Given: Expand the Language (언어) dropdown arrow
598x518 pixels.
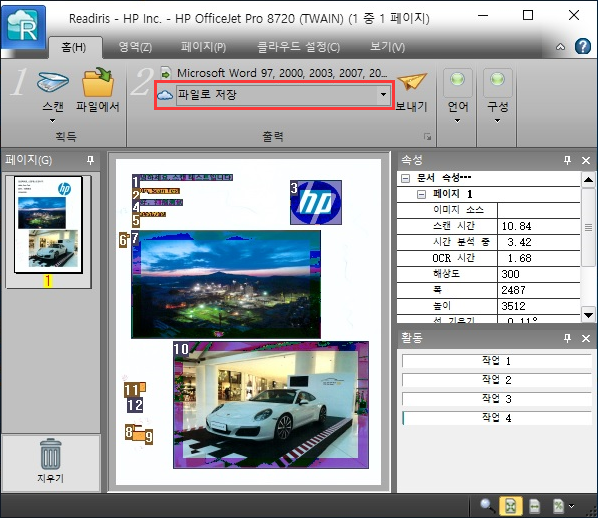Looking at the screenshot, I should click(457, 121).
